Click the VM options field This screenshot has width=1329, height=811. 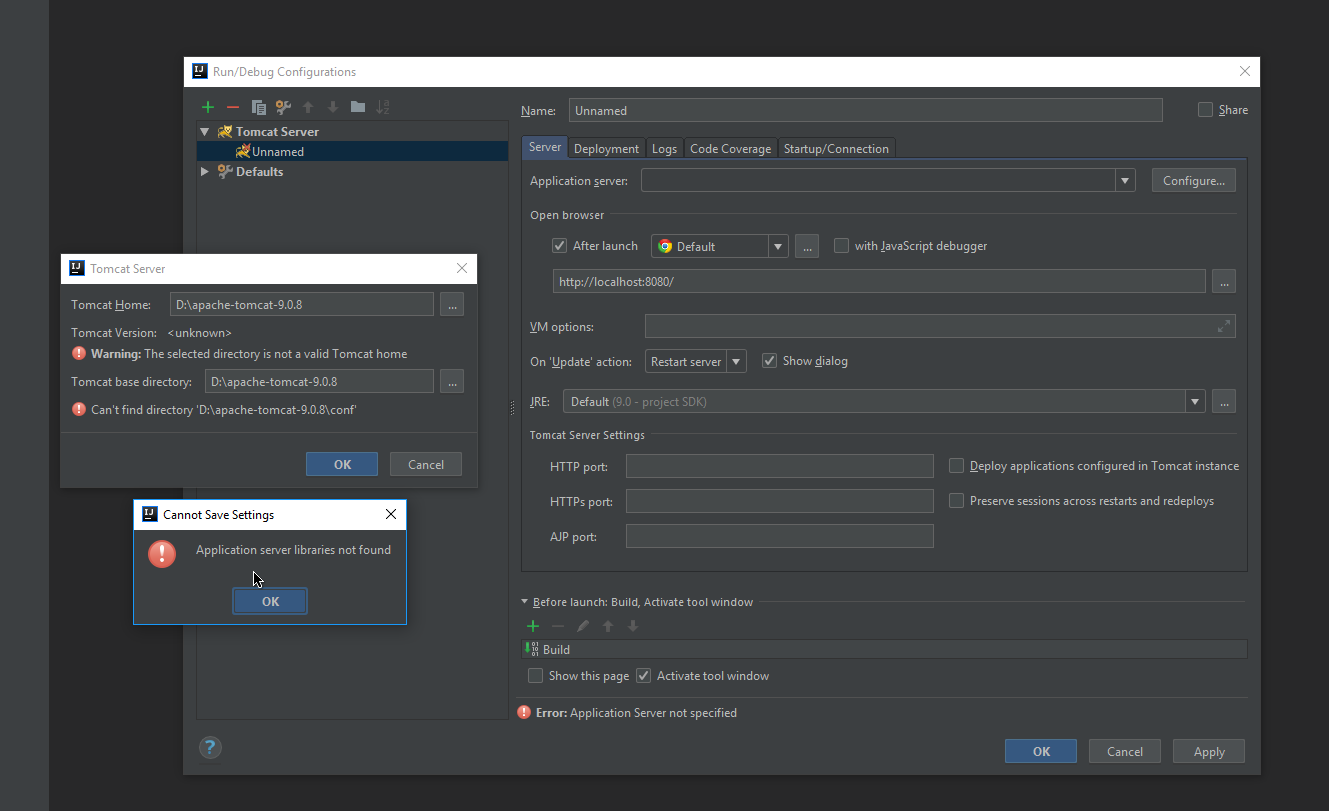point(940,326)
